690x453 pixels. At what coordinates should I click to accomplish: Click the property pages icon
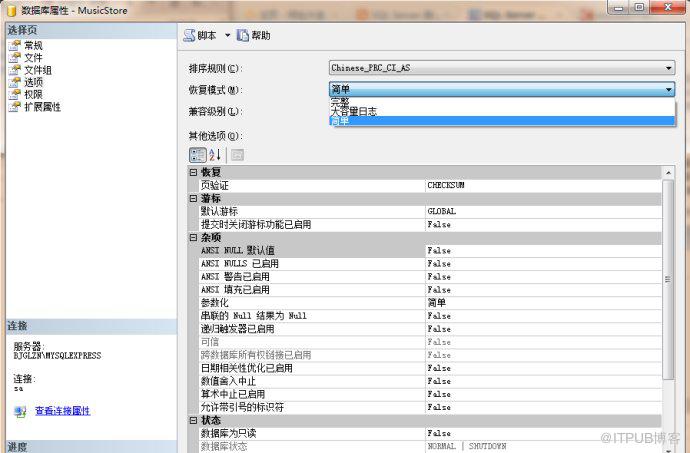pyautogui.click(x=237, y=155)
